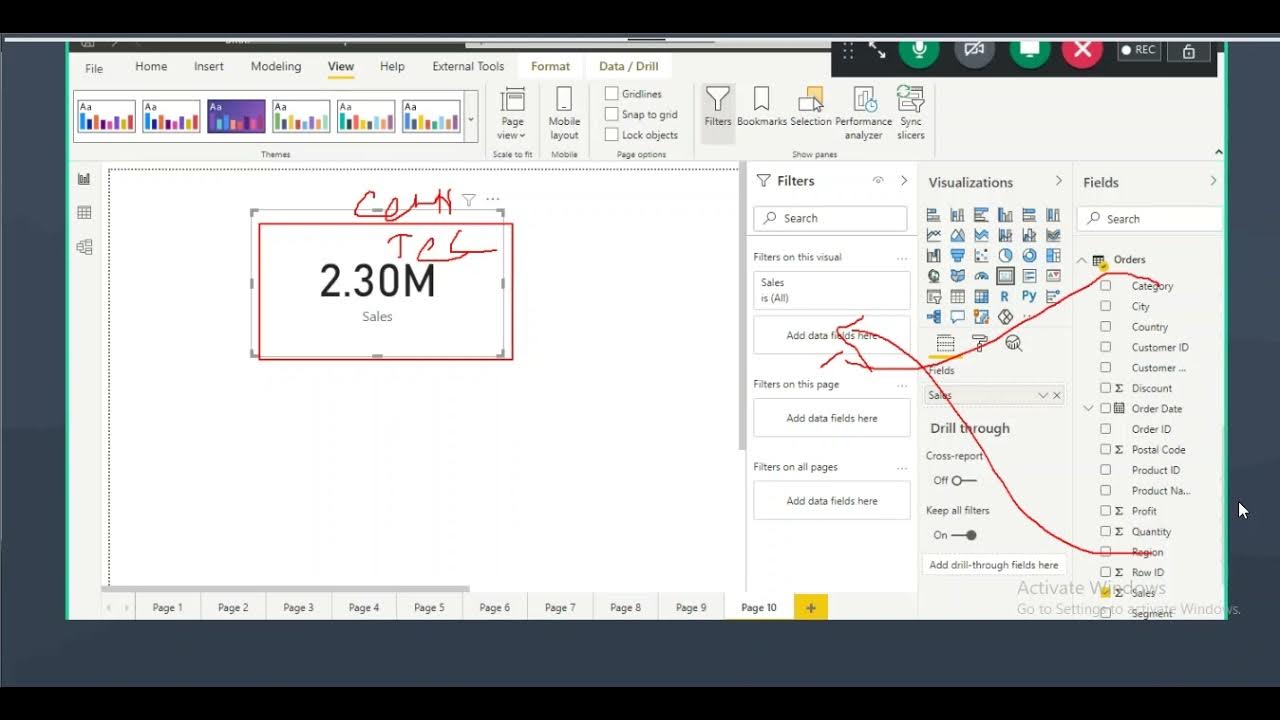
Task: Select the Python visual icon
Action: tap(1029, 296)
